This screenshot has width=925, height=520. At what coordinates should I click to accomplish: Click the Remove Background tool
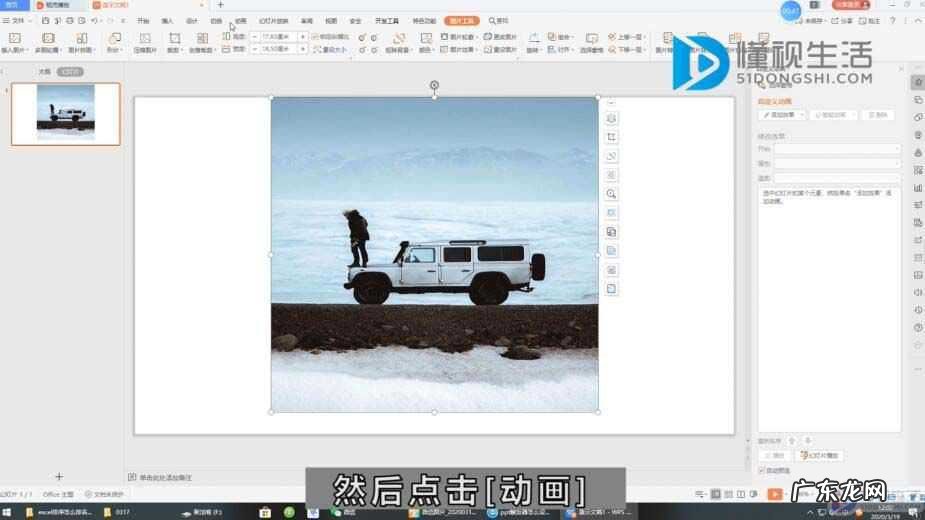click(398, 43)
